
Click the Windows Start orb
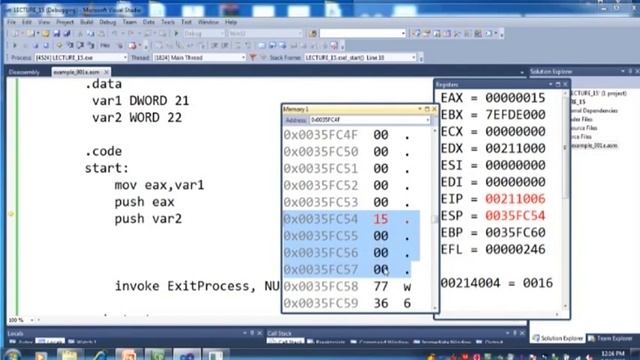[x=12, y=355]
